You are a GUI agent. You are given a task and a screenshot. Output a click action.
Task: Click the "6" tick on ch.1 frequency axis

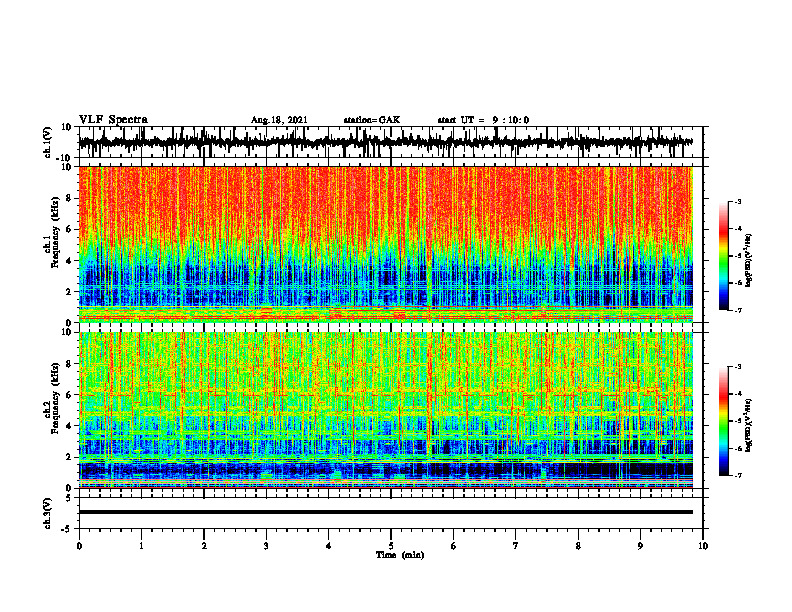click(69, 230)
